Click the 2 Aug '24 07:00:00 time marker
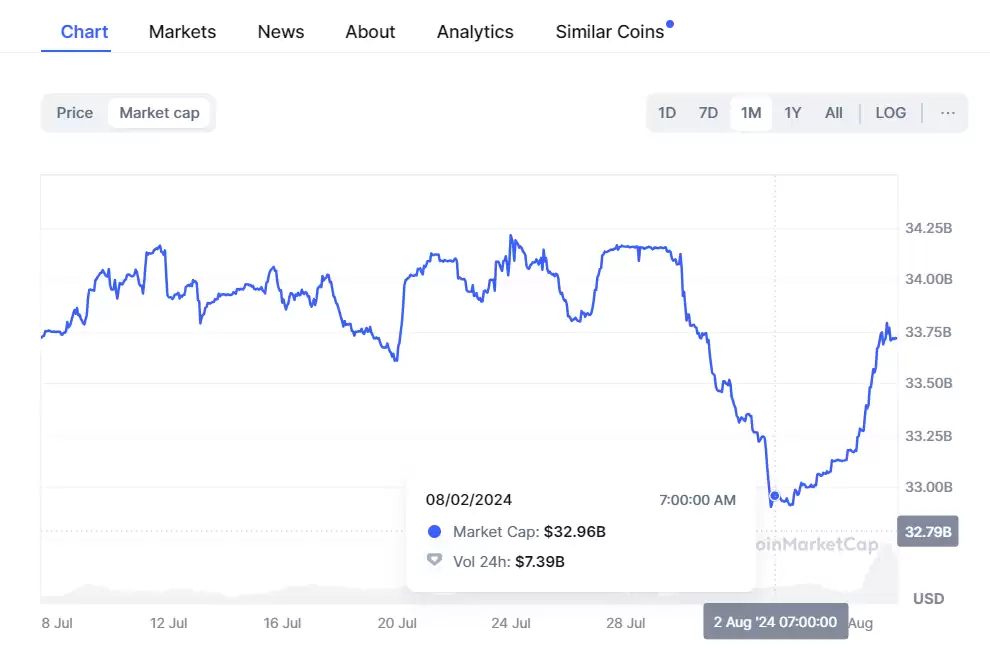 tap(775, 621)
